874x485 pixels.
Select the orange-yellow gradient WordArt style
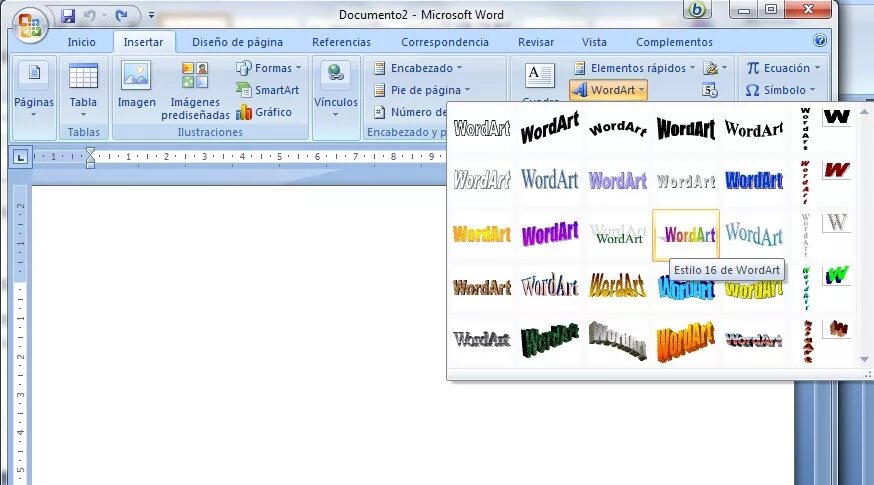[482, 234]
